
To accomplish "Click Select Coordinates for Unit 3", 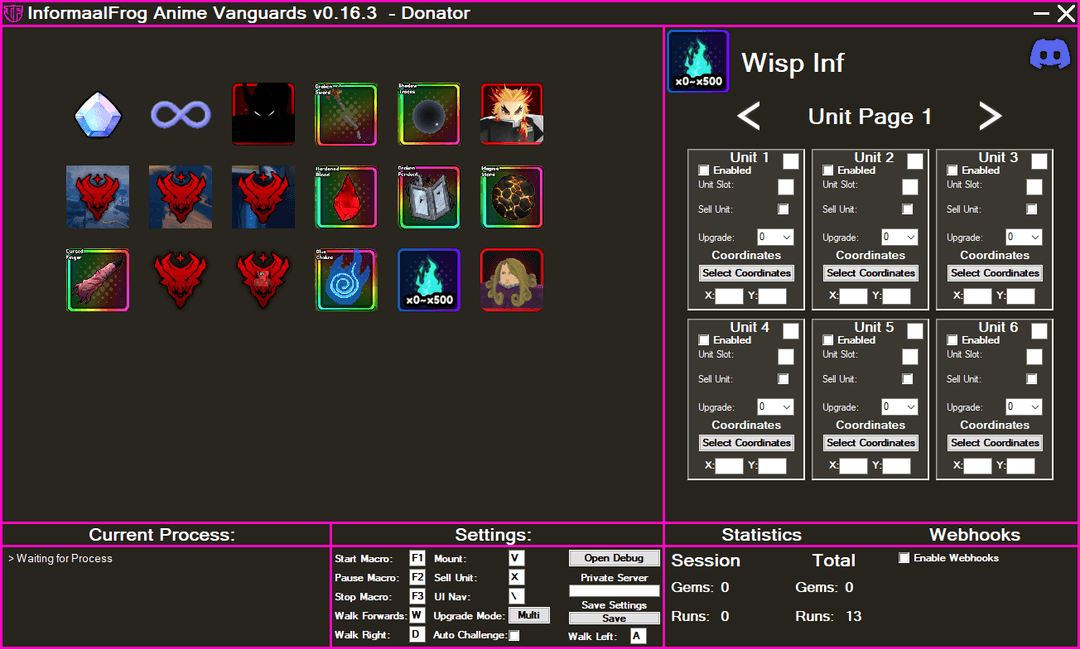I will pos(995,273).
